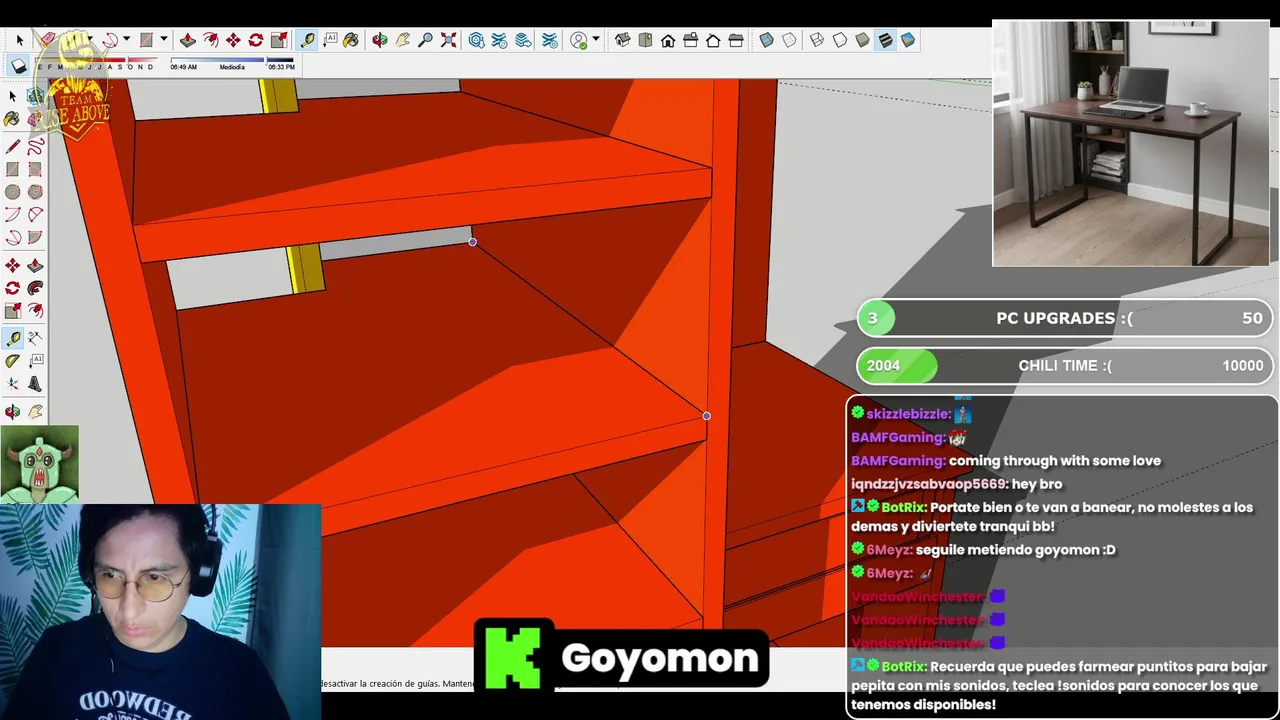1280x720 pixels.
Task: Open the Arc tool dropdown arrow
Action: [x=126, y=40]
